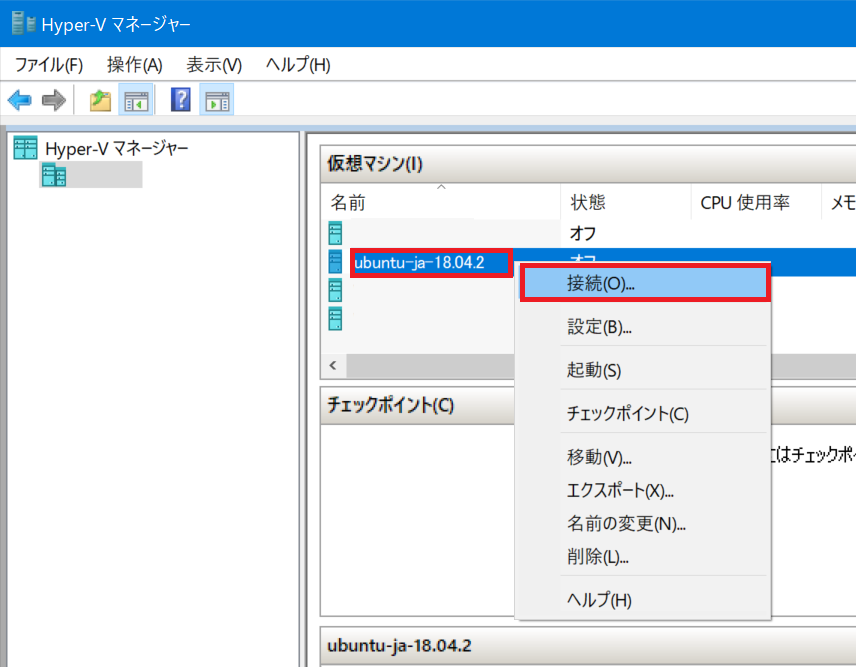Open the ファイル(F) menu
This screenshot has width=856, height=667.
click(49, 64)
